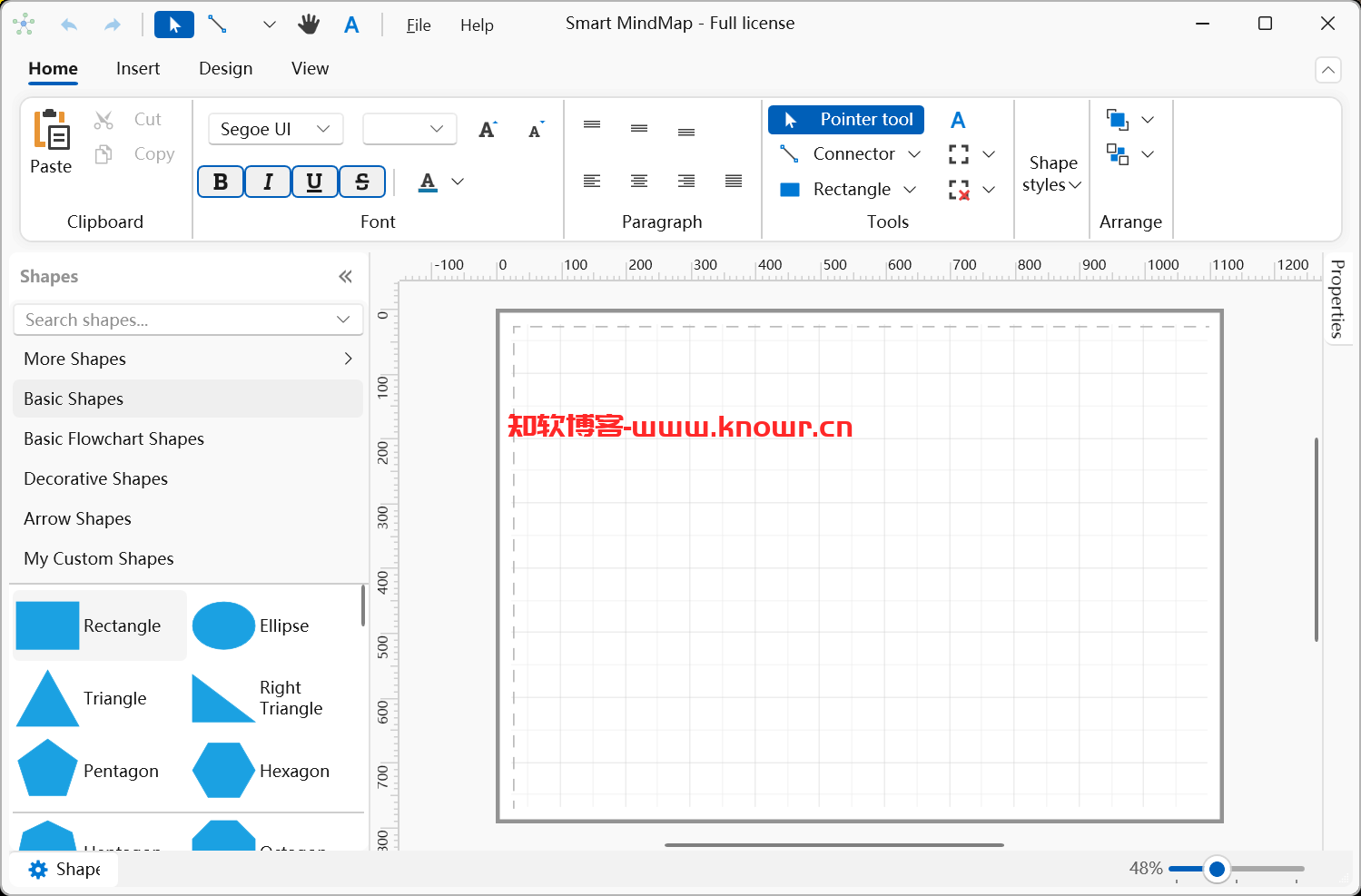Select the pointer tool in quick access bar
This screenshot has height=896, width=1361.
[174, 25]
